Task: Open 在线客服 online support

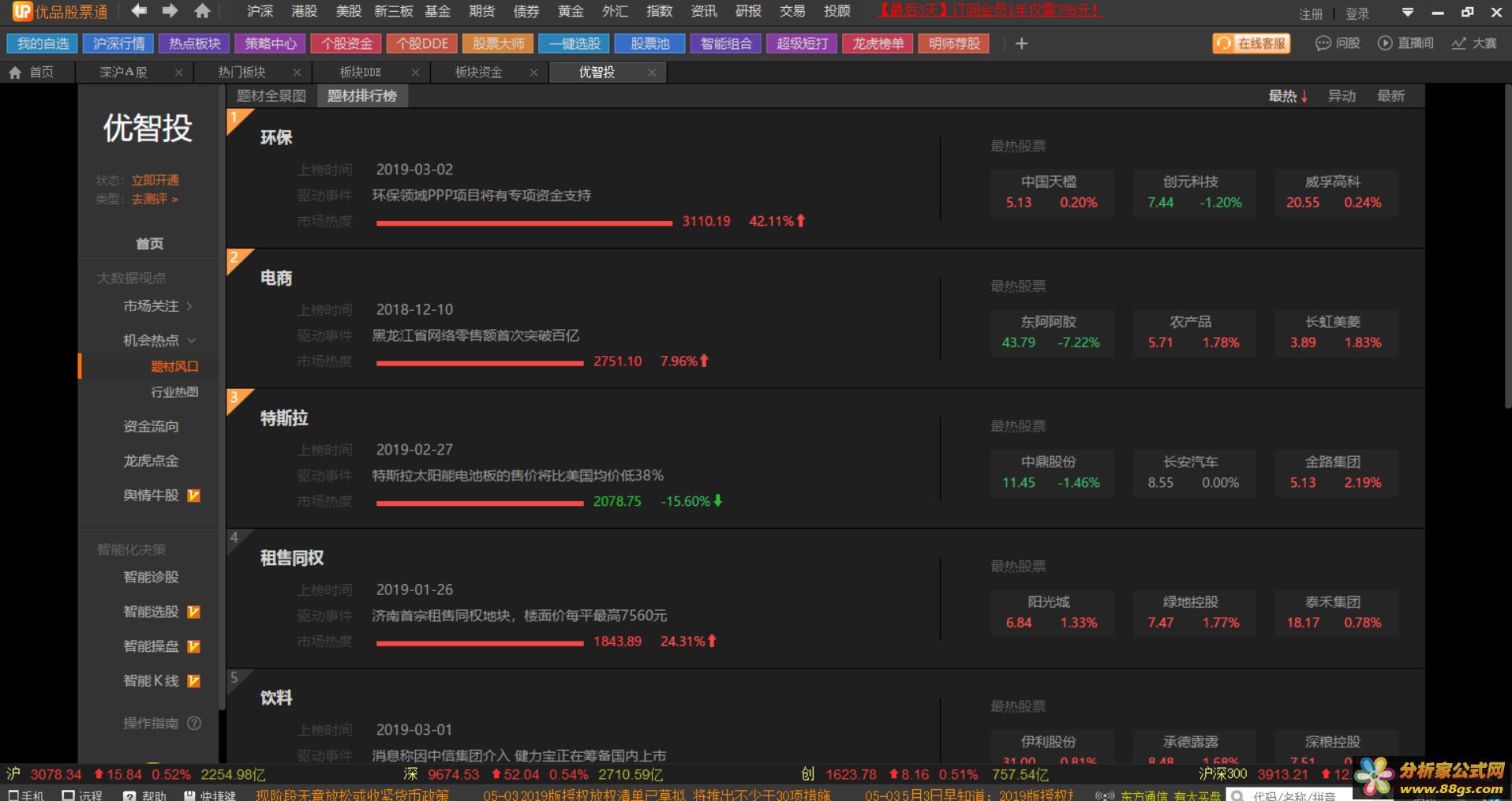Action: [1252, 43]
